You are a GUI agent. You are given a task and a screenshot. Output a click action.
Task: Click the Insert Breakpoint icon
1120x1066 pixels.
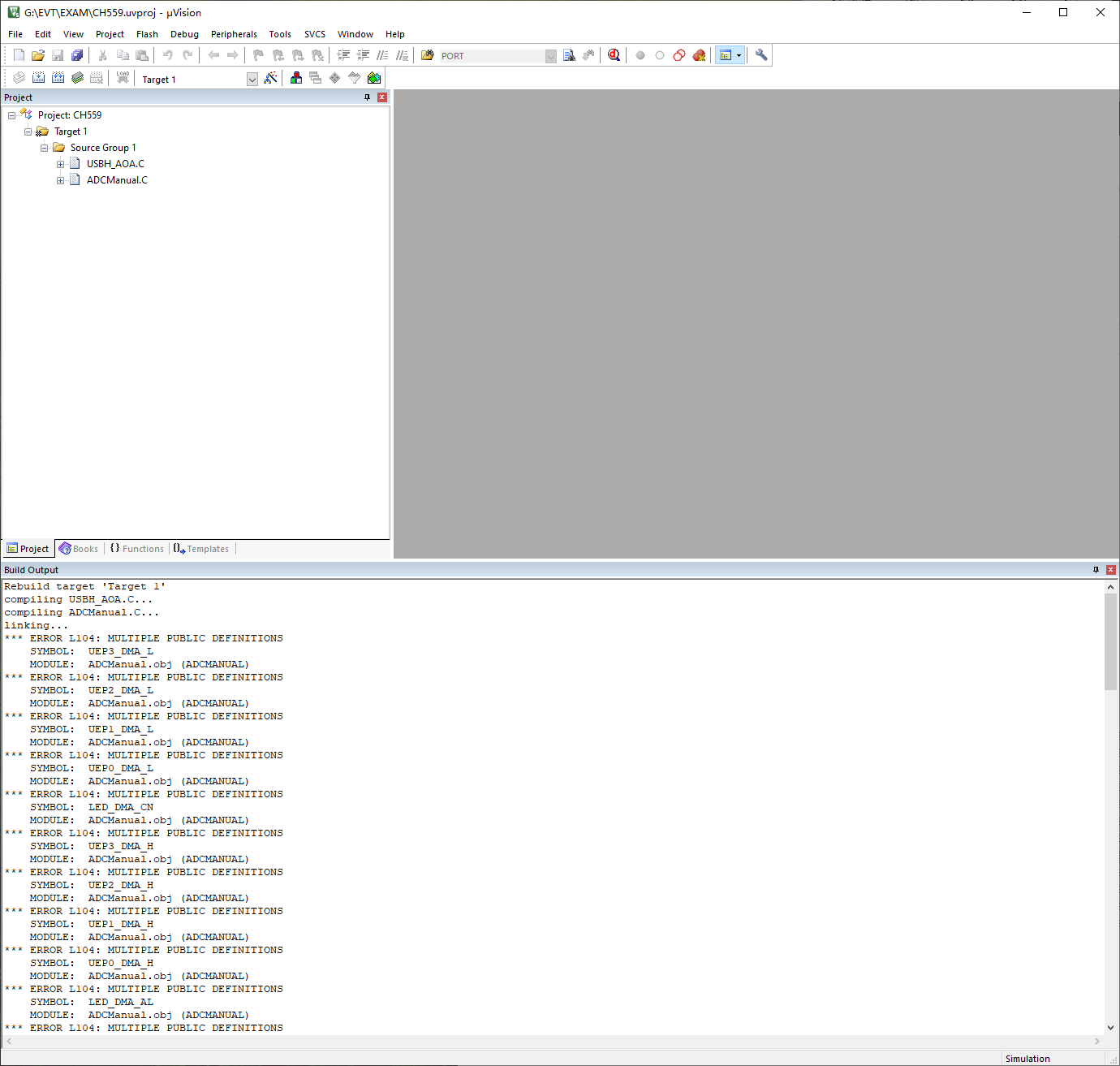click(x=640, y=55)
